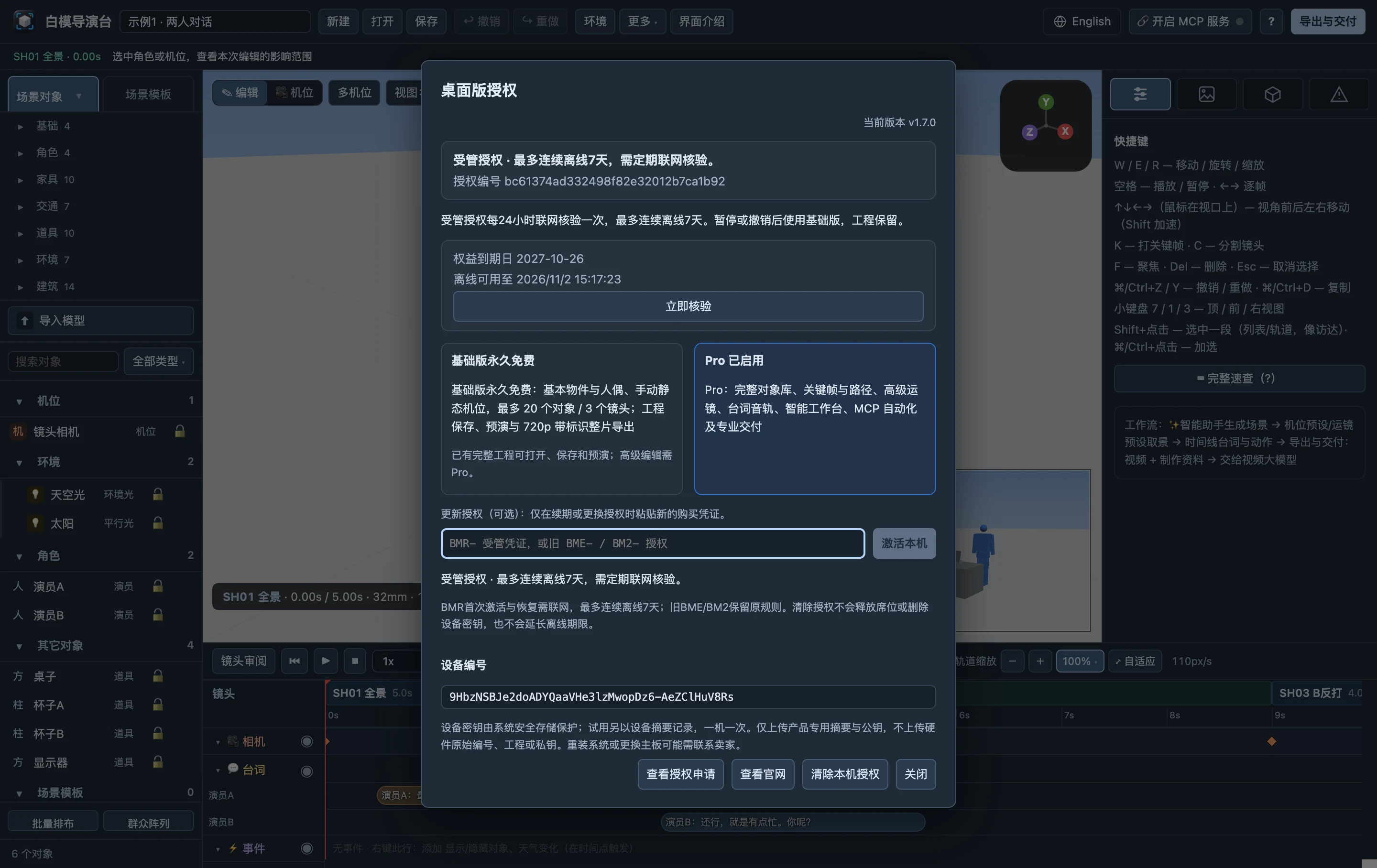Toggle 开启 MCP 服务 switch
Image resolution: width=1377 pixels, height=868 pixels.
pyautogui.click(x=1190, y=21)
